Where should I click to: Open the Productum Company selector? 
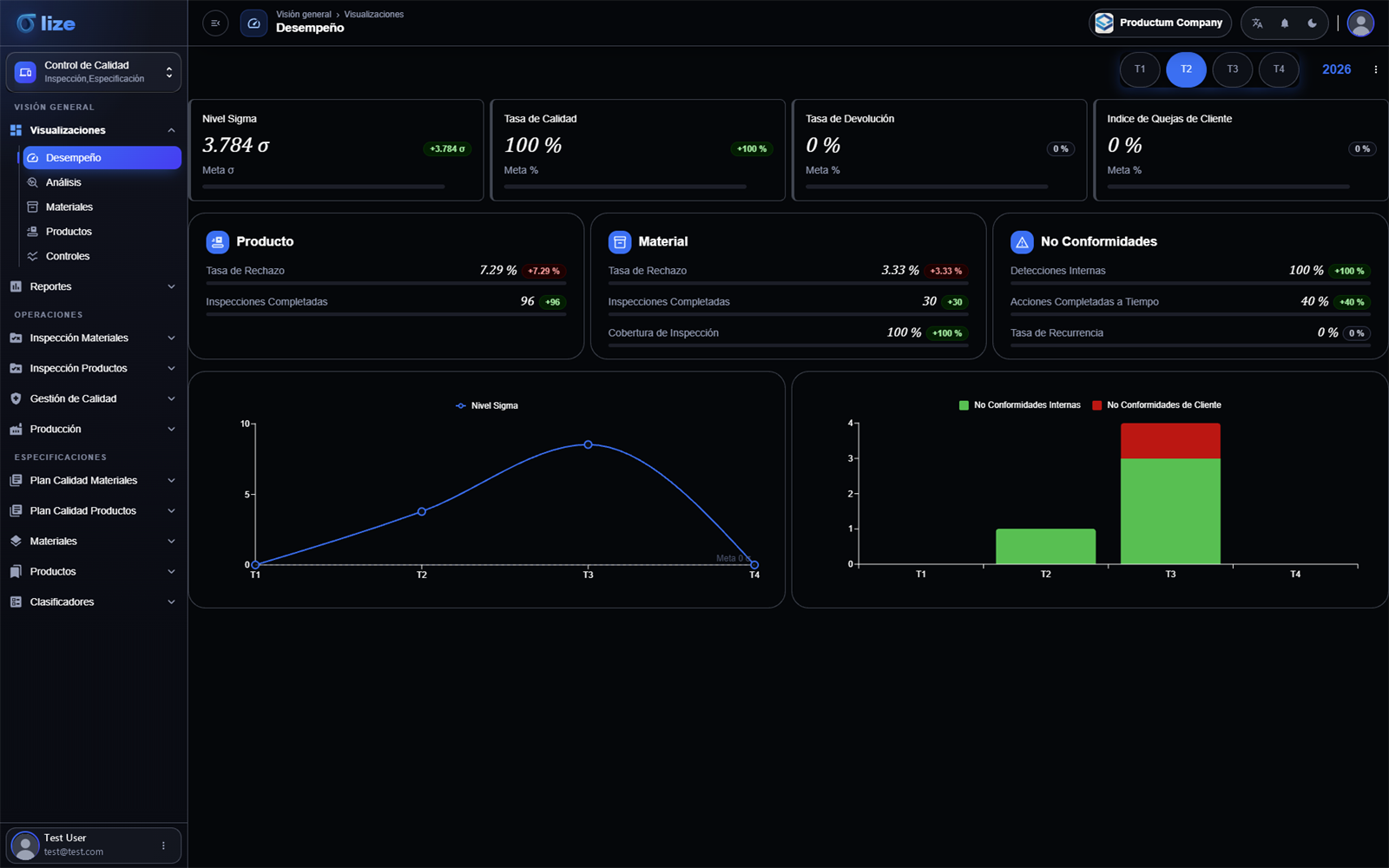1160,23
